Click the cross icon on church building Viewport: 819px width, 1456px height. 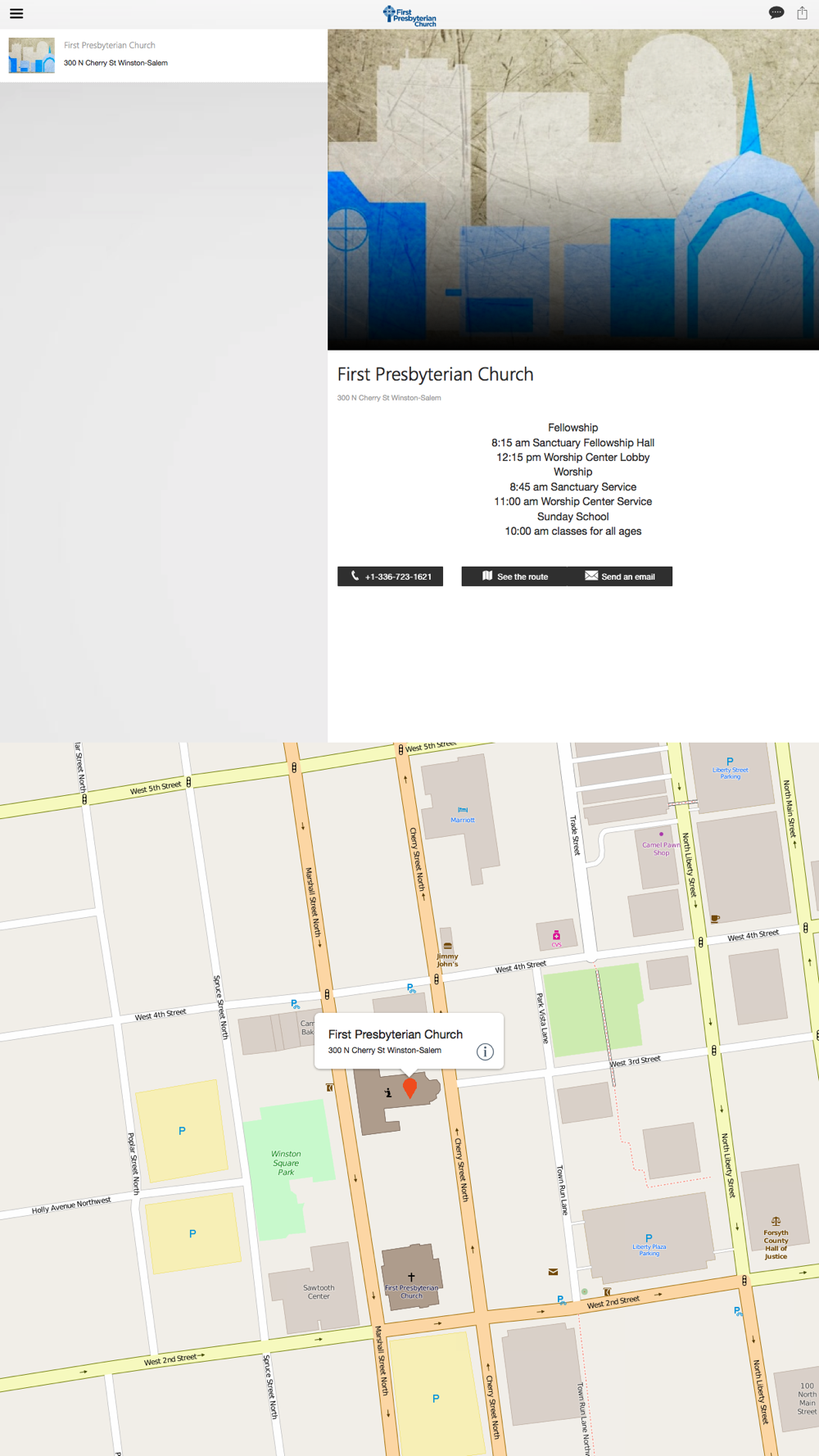(x=411, y=1277)
